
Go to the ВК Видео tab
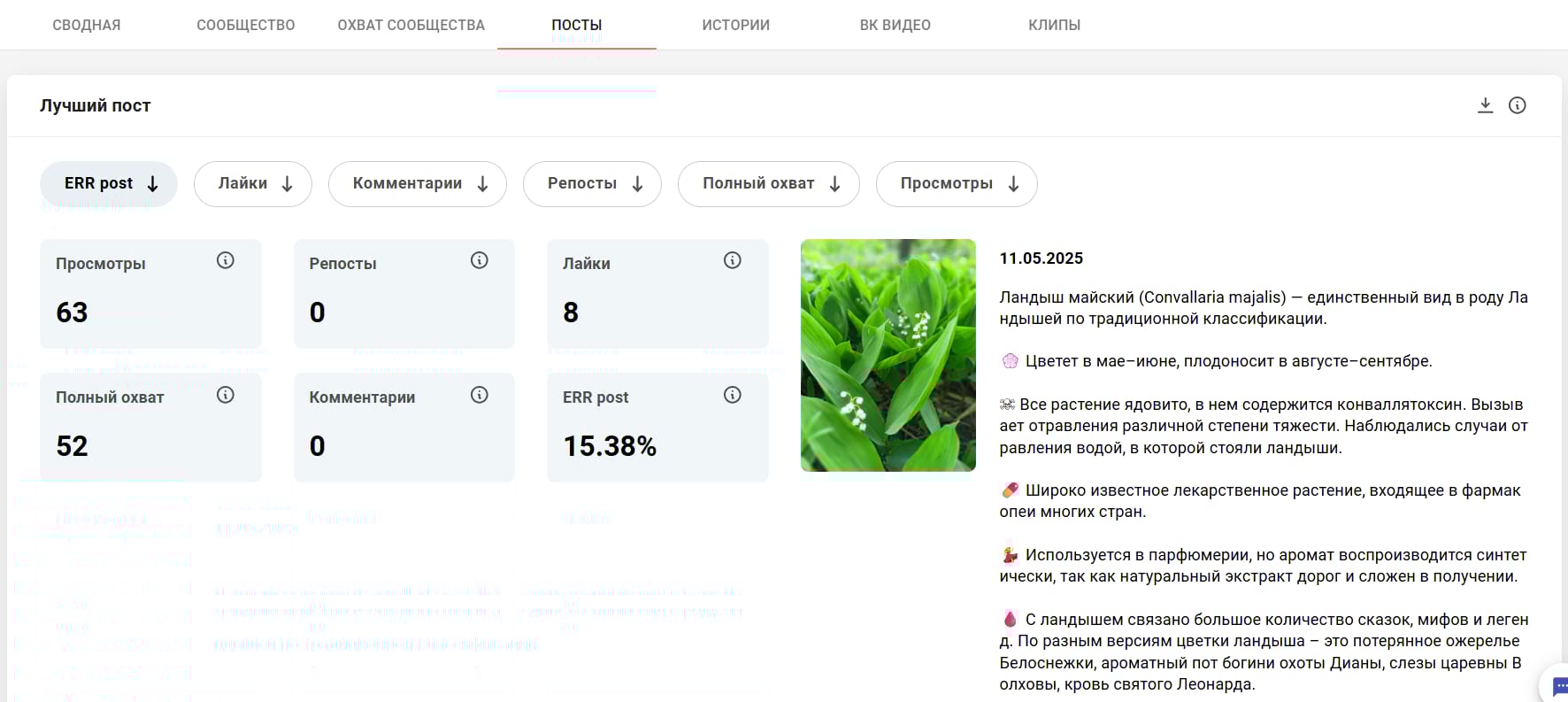pos(895,25)
